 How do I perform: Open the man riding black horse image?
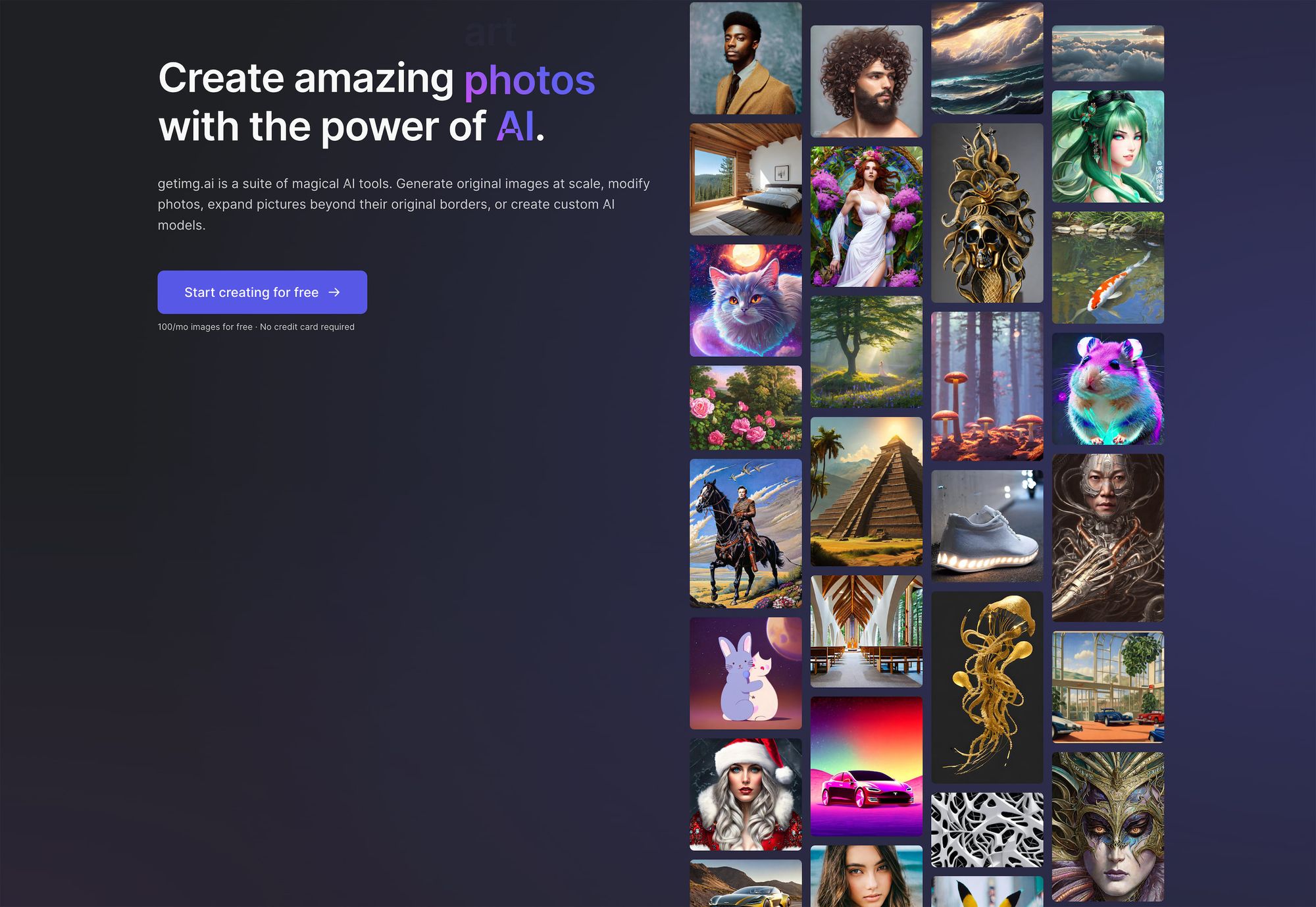[x=746, y=533]
